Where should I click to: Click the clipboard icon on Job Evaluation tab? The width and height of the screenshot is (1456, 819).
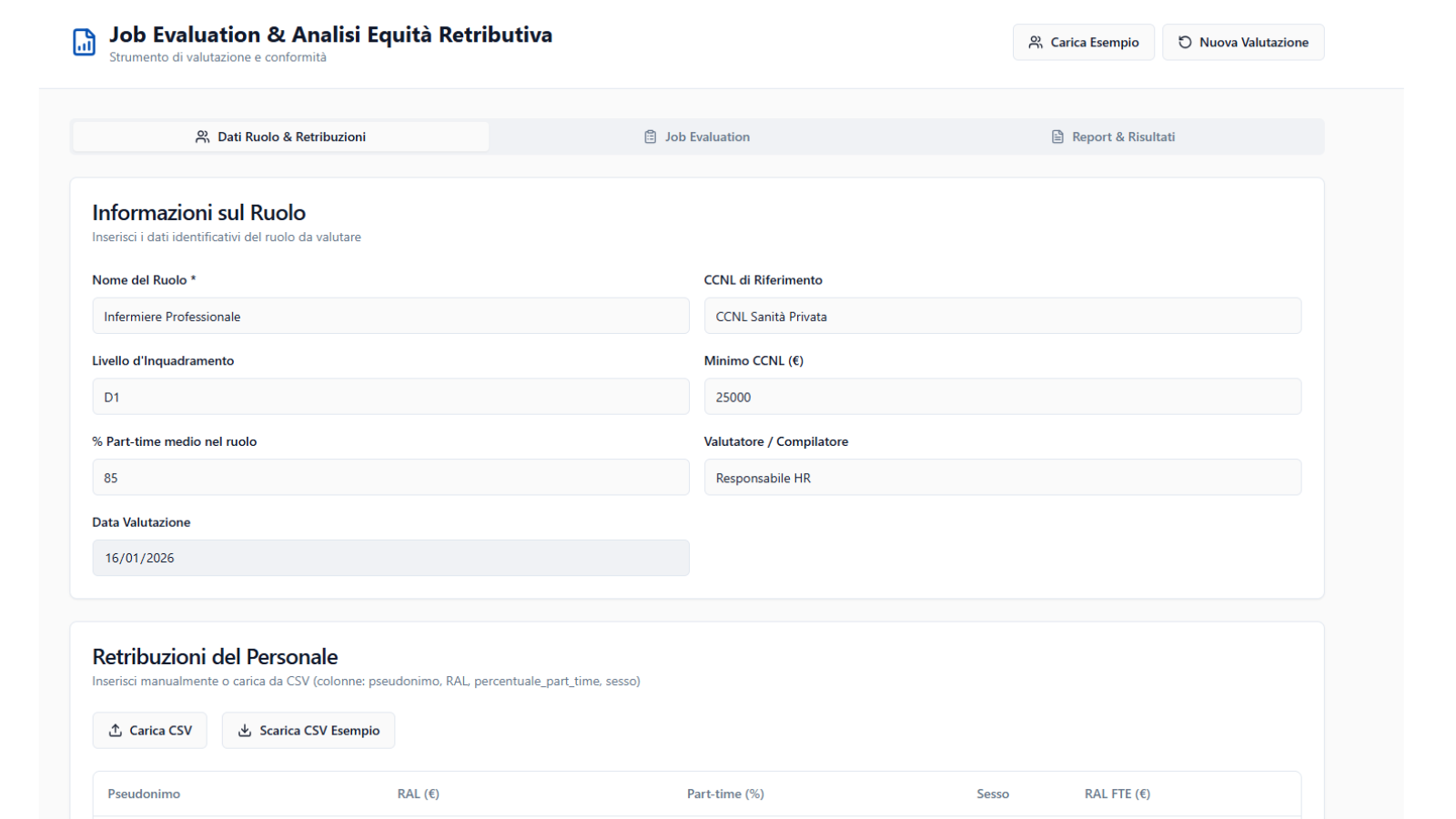pos(650,137)
